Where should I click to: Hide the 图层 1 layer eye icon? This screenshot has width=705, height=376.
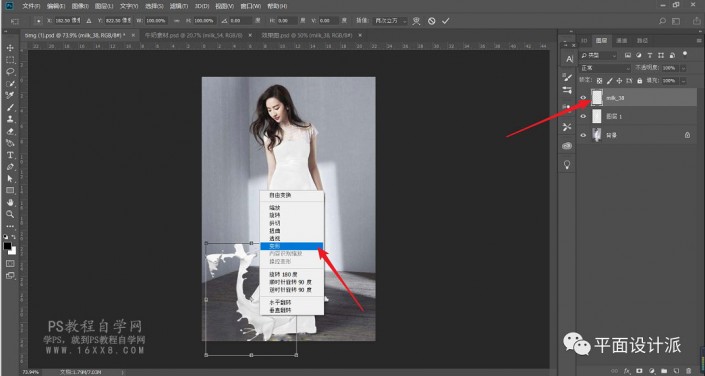(584, 116)
